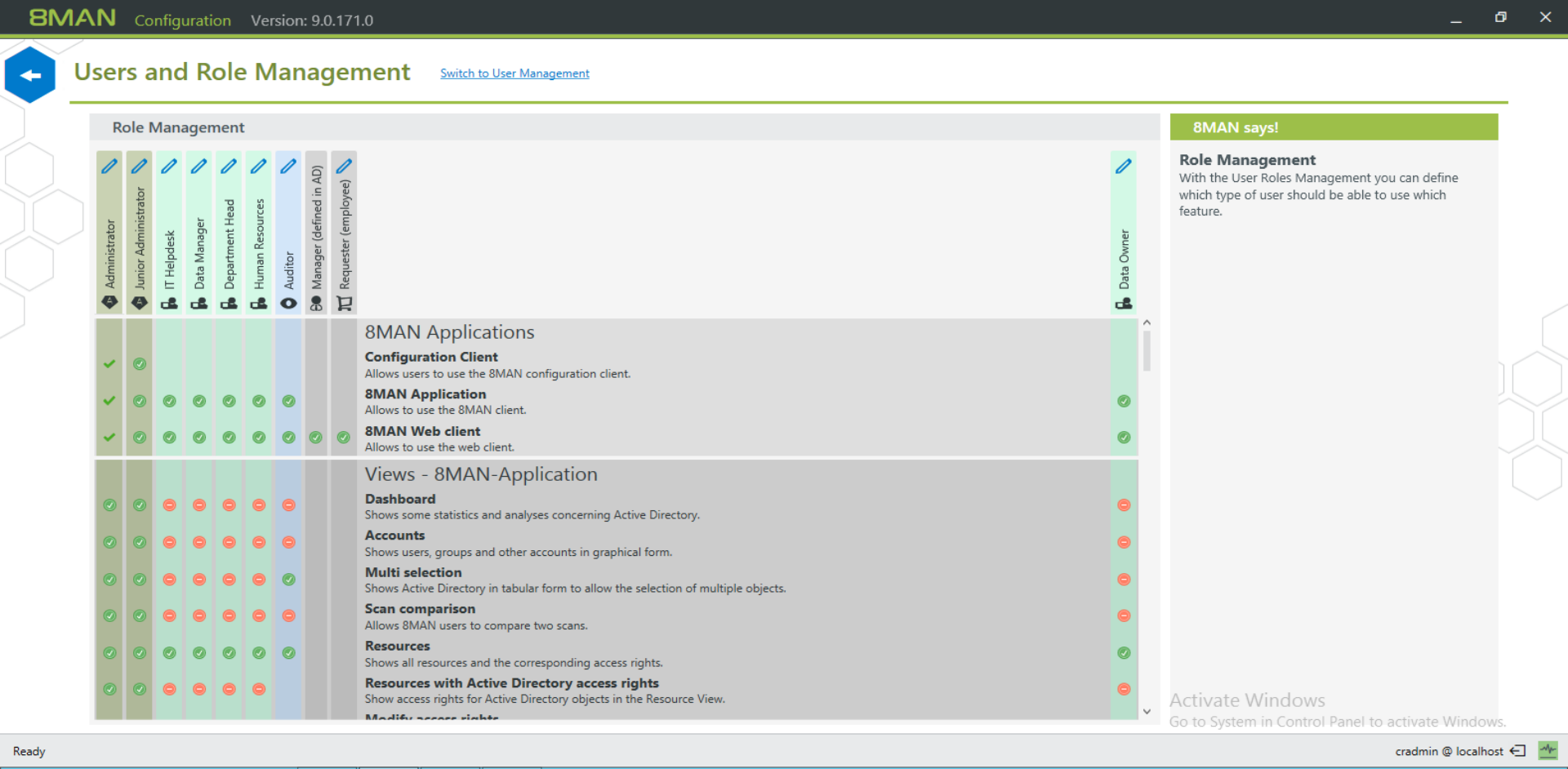Click the Views - 8MAN-Application section heading
The height and width of the screenshot is (769, 1568).
[481, 474]
